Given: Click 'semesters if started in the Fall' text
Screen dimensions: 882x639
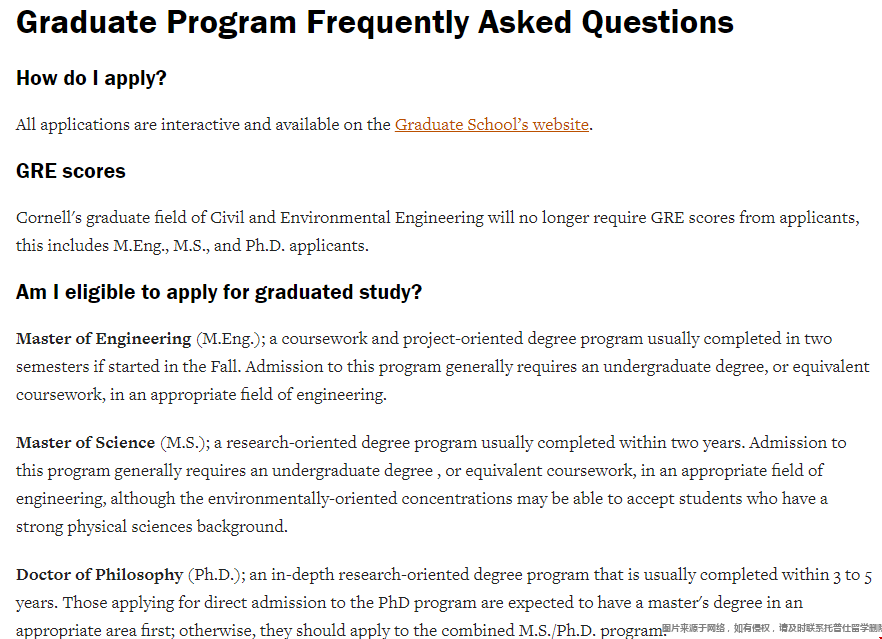Looking at the screenshot, I should [x=126, y=367].
